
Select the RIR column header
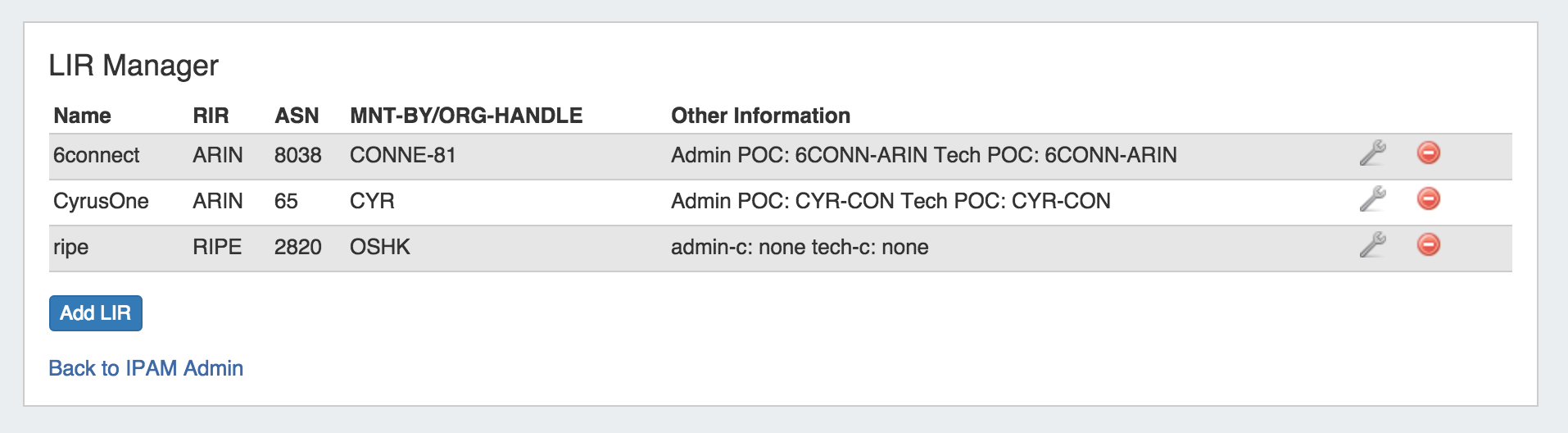[211, 116]
